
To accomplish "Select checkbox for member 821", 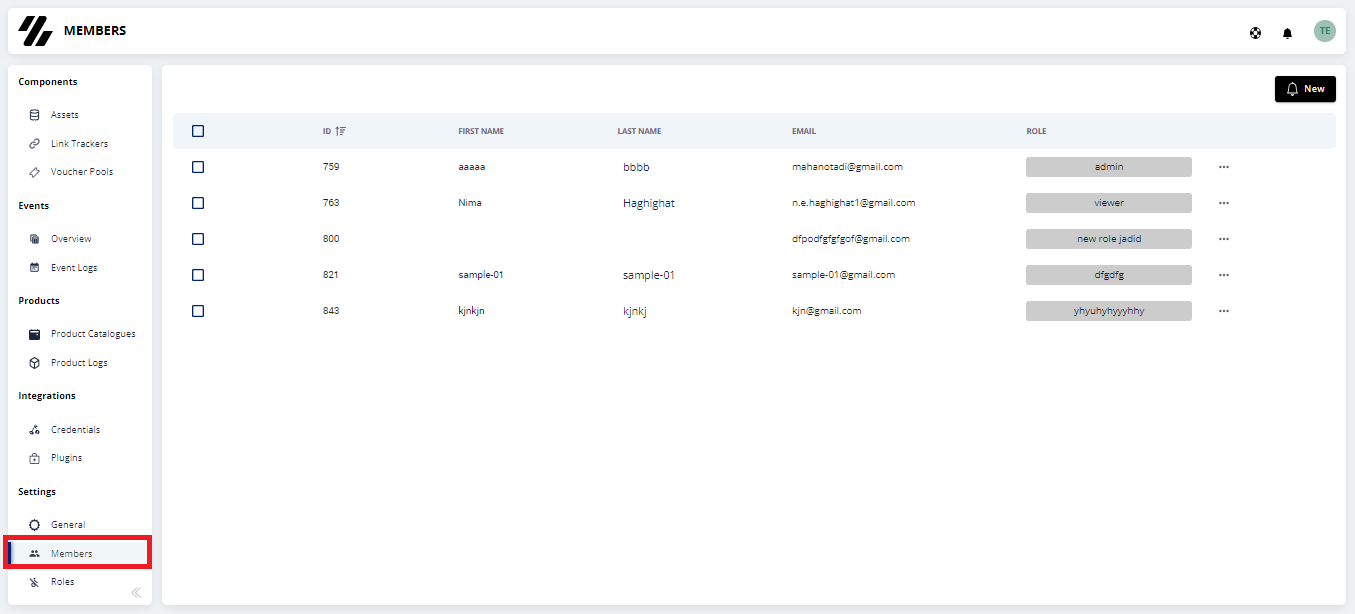I will (198, 275).
